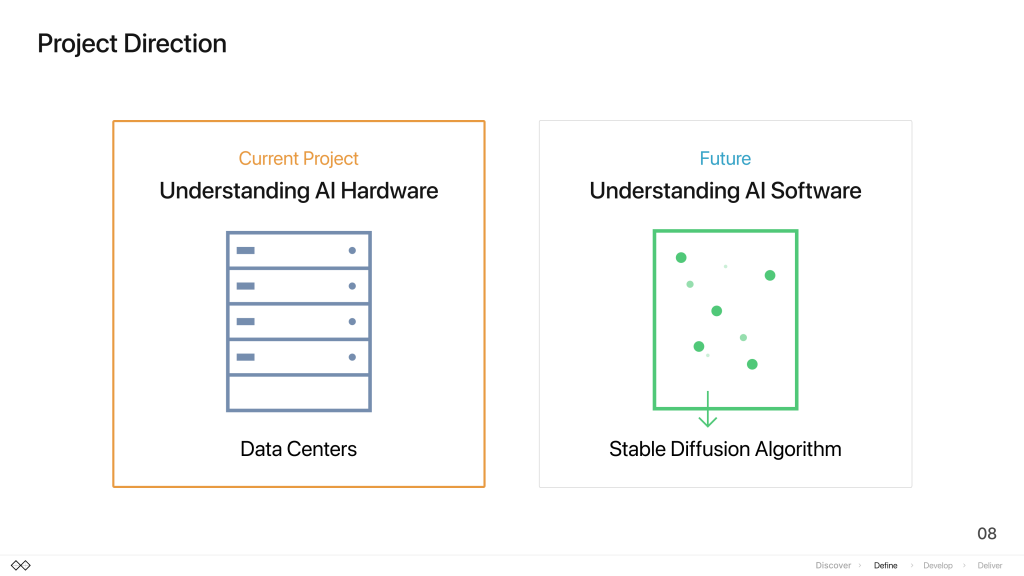Click the Project Direction slide title
This screenshot has height=576, width=1024.
[132, 44]
